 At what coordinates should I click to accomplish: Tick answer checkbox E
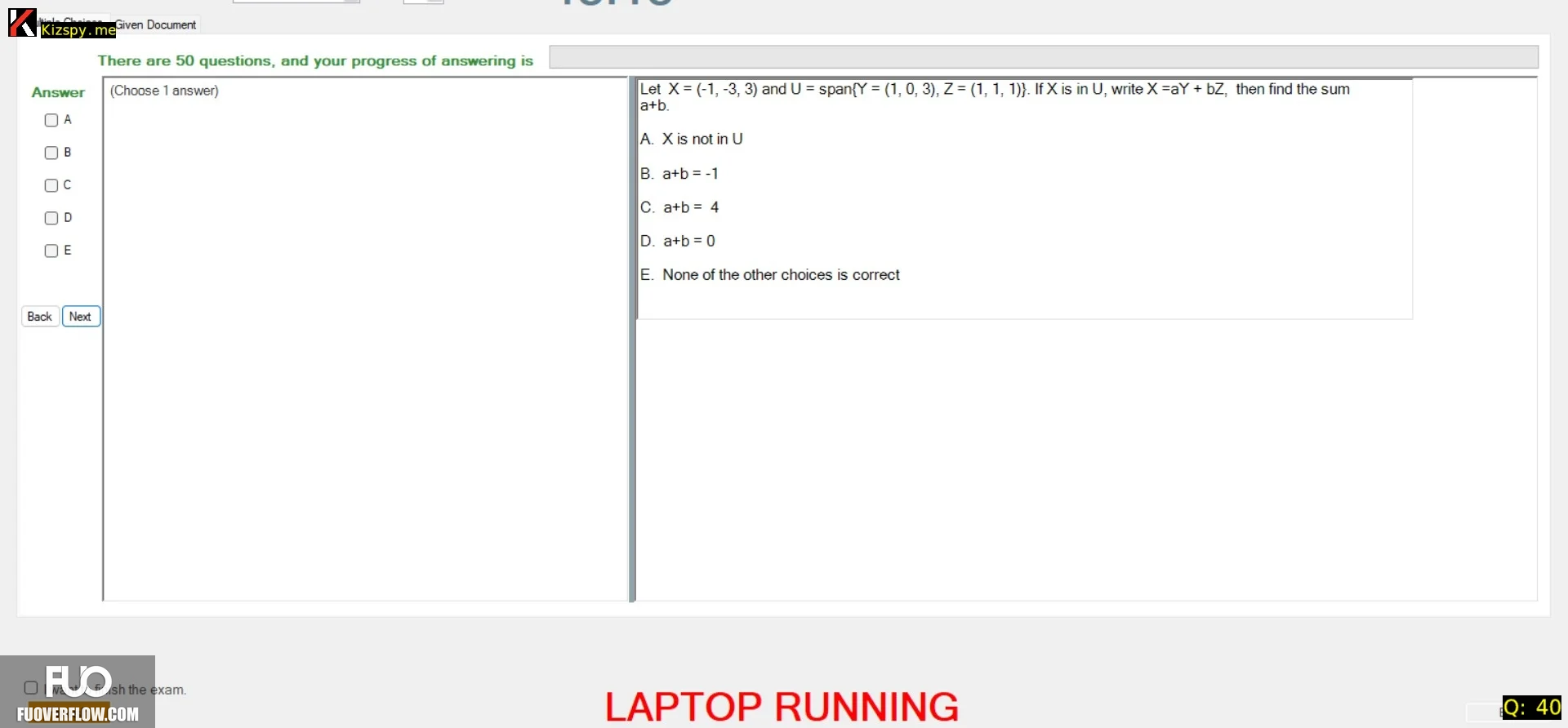[x=51, y=251]
